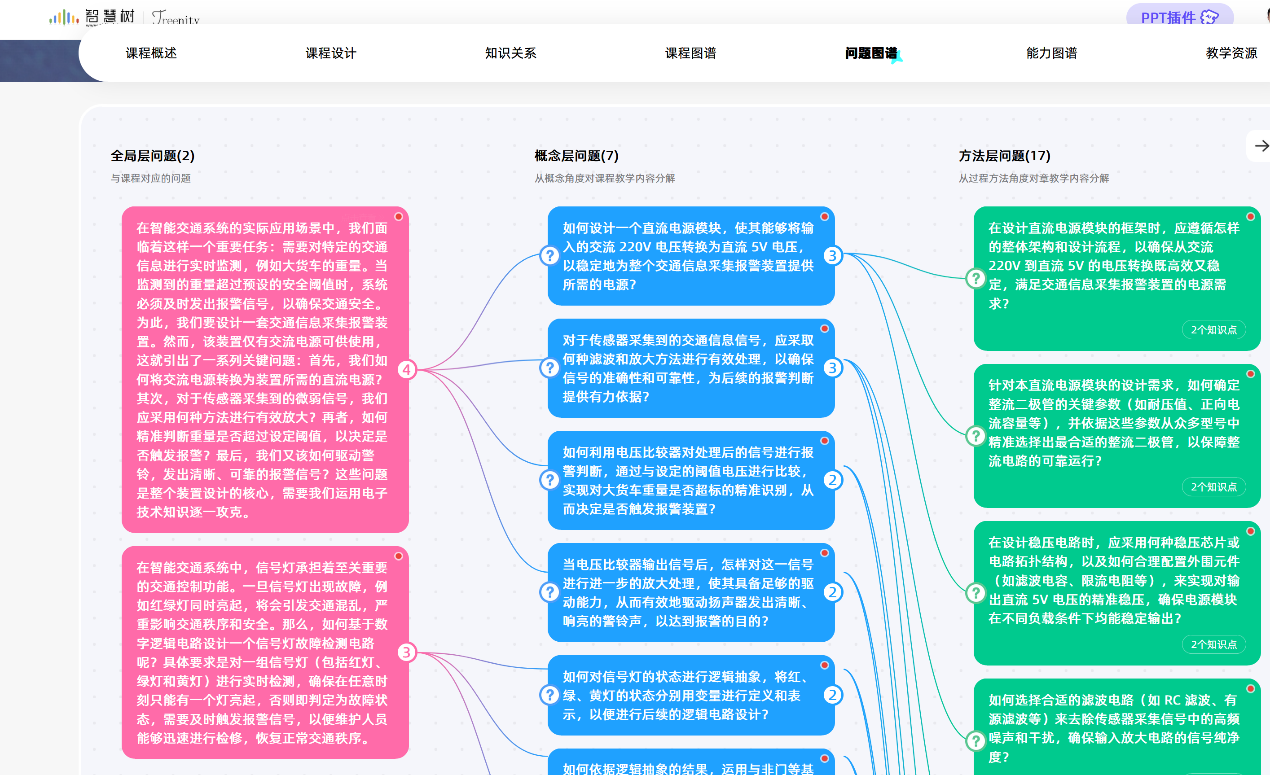Click question mark on signal light logic abstraction card
The width and height of the screenshot is (1270, 775).
(549, 695)
